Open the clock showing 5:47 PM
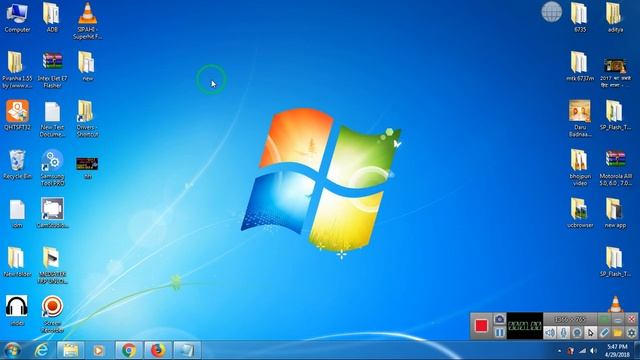The width and height of the screenshot is (640, 360). [617, 351]
